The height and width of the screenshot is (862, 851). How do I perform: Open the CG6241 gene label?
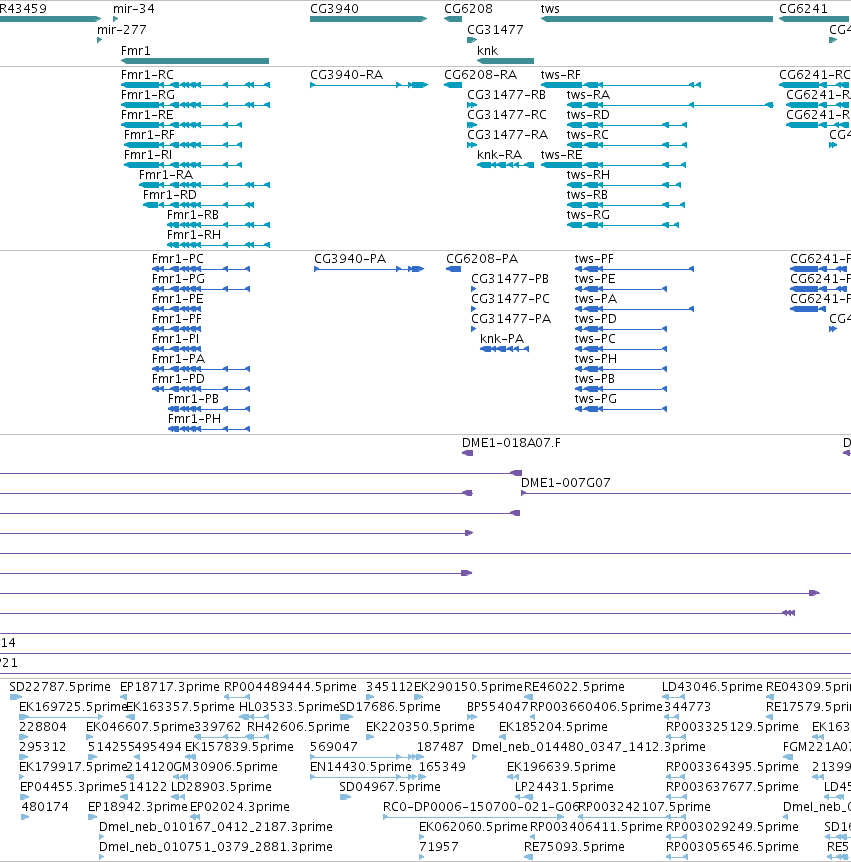pyautogui.click(x=803, y=9)
